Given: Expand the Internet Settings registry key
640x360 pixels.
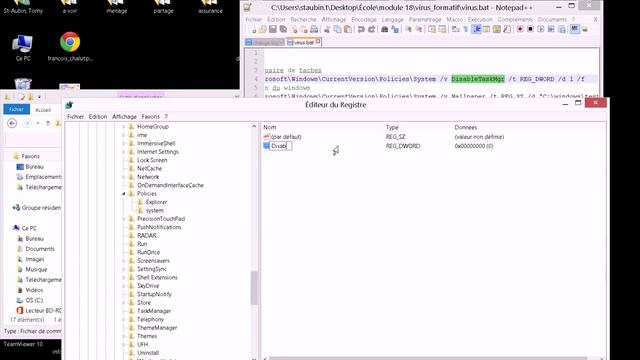Looking at the screenshot, I should pyautogui.click(x=124, y=152).
